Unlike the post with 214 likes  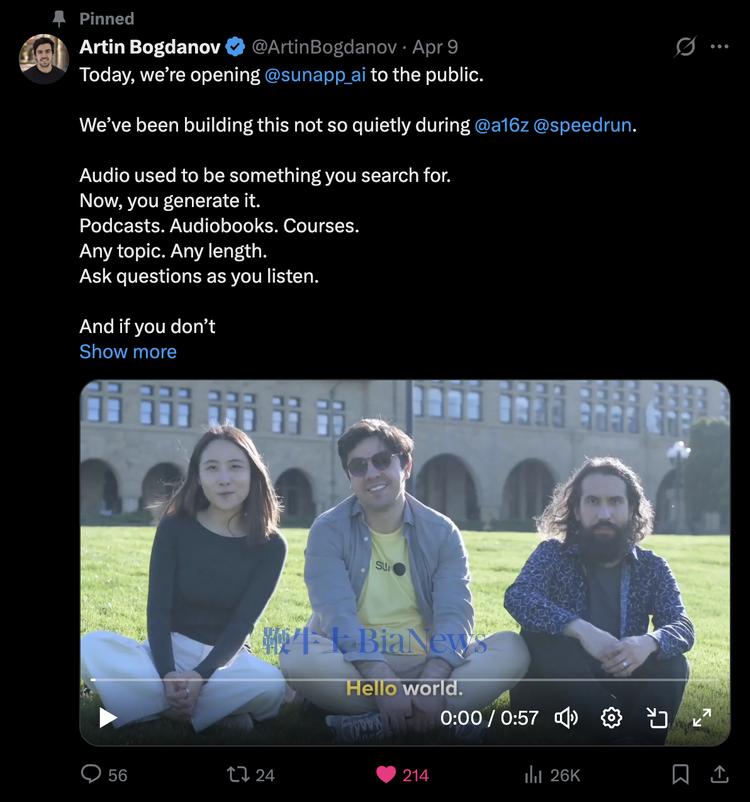click(386, 774)
